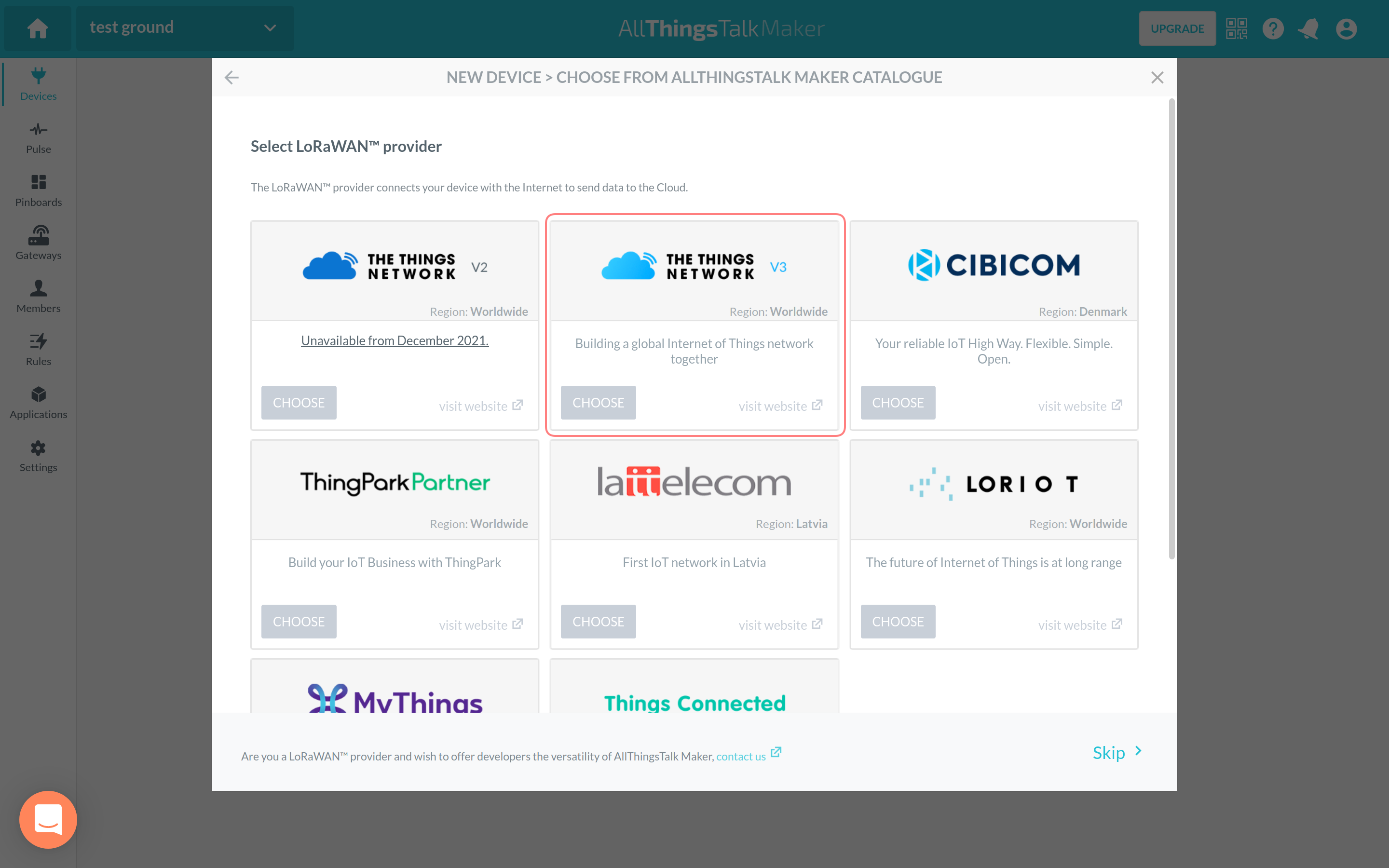Click the contact us link
Image resolution: width=1389 pixels, height=868 pixels.
click(x=740, y=756)
